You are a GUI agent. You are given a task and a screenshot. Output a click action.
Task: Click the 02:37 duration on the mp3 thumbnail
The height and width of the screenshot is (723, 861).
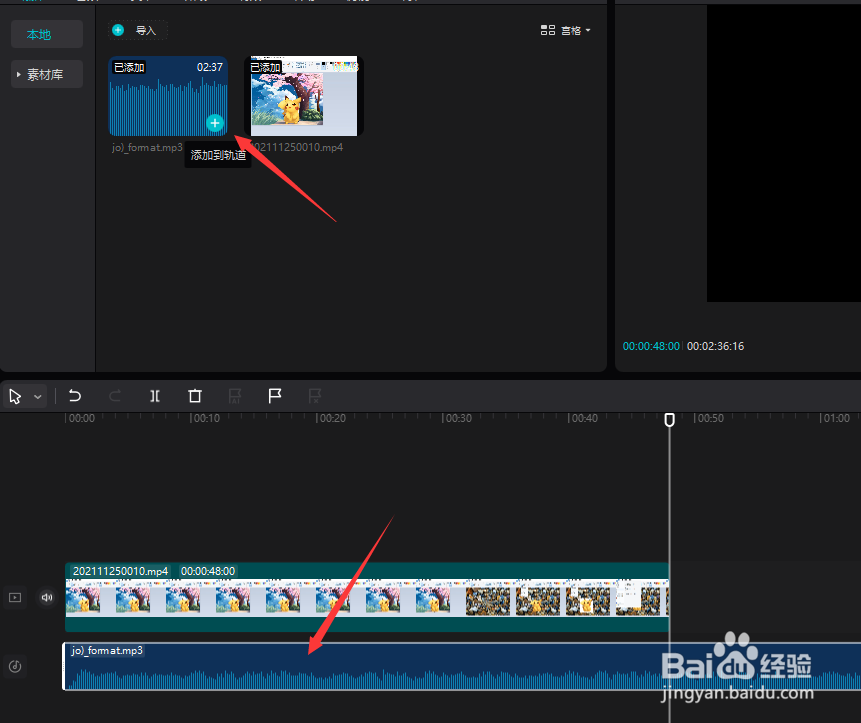(x=210, y=67)
